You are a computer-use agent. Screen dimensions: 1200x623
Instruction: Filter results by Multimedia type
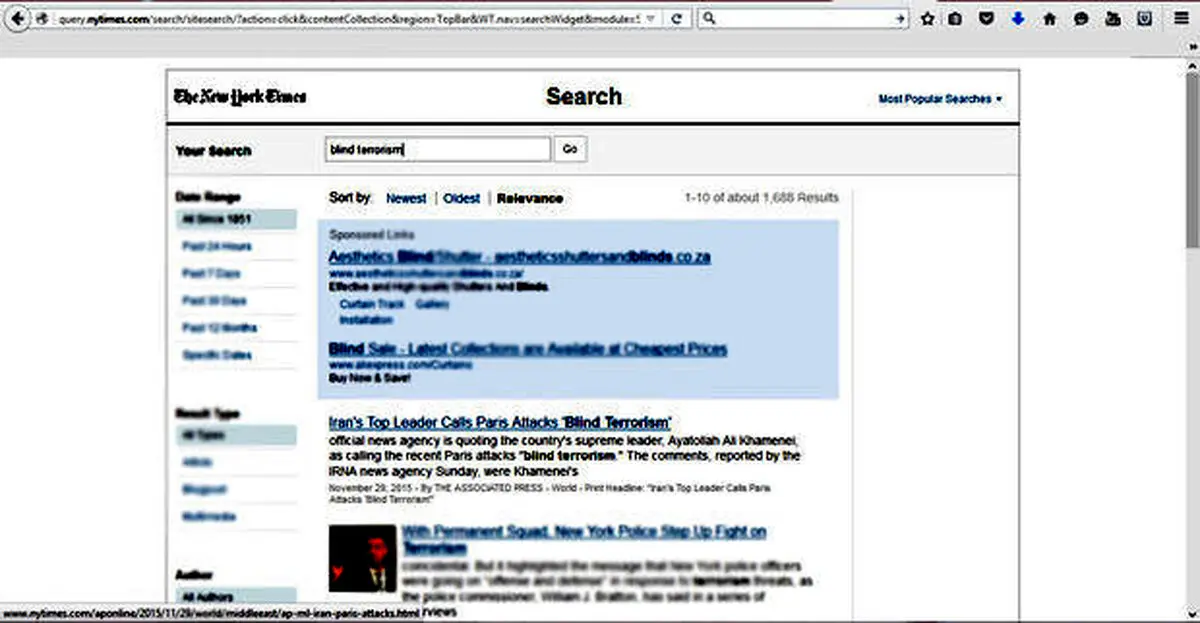click(207, 516)
